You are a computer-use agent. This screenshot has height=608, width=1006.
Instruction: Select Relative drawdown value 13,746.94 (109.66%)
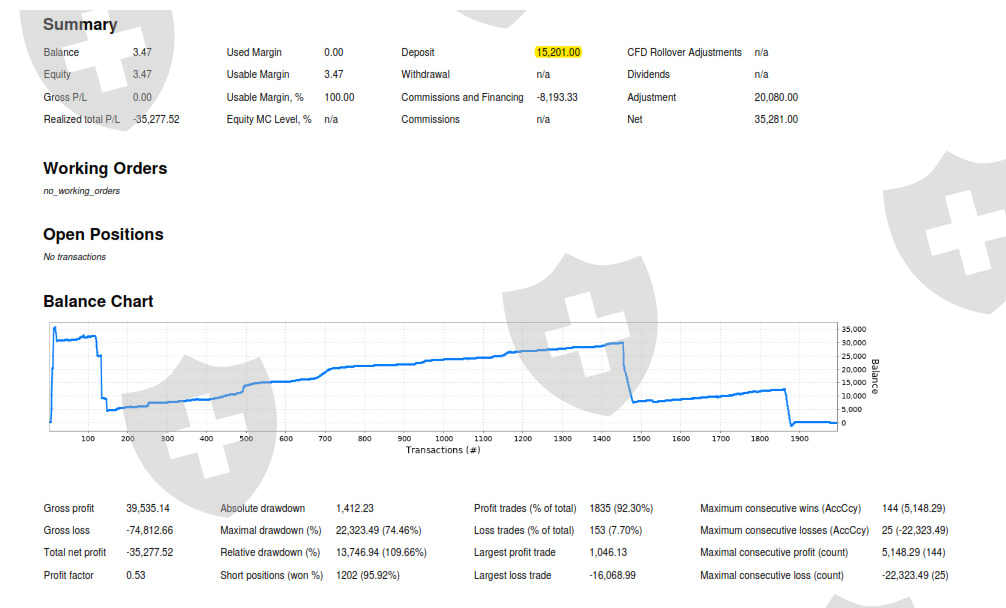pyautogui.click(x=381, y=552)
